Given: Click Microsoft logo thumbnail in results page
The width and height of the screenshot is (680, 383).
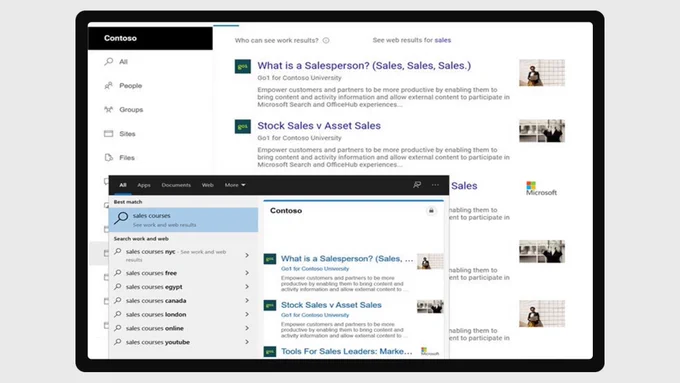Looking at the screenshot, I should pos(541,189).
